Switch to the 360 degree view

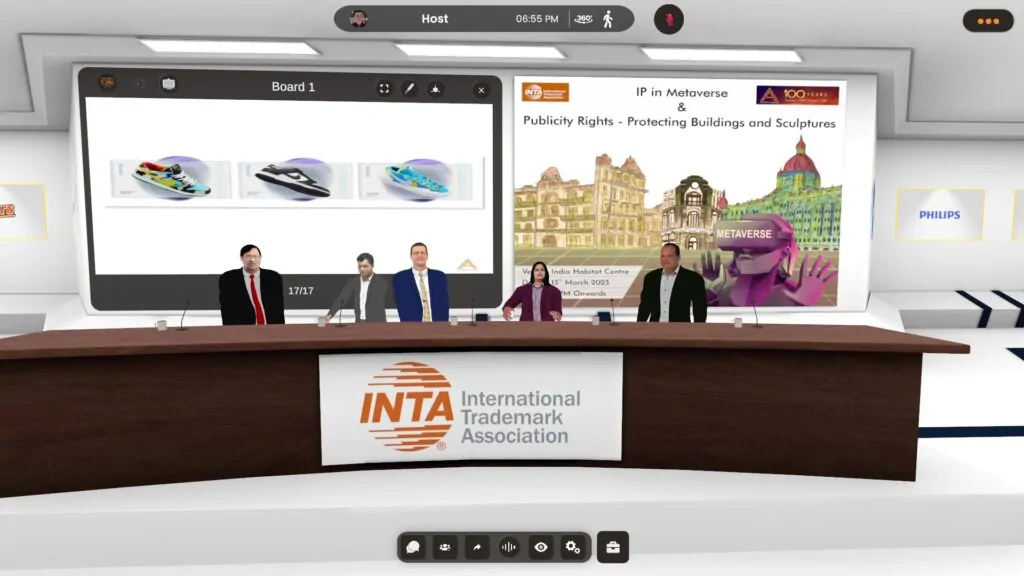pyautogui.click(x=583, y=19)
